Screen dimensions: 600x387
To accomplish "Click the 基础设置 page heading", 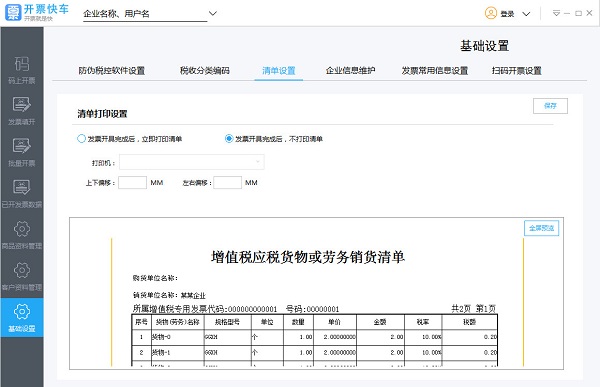I will click(484, 46).
